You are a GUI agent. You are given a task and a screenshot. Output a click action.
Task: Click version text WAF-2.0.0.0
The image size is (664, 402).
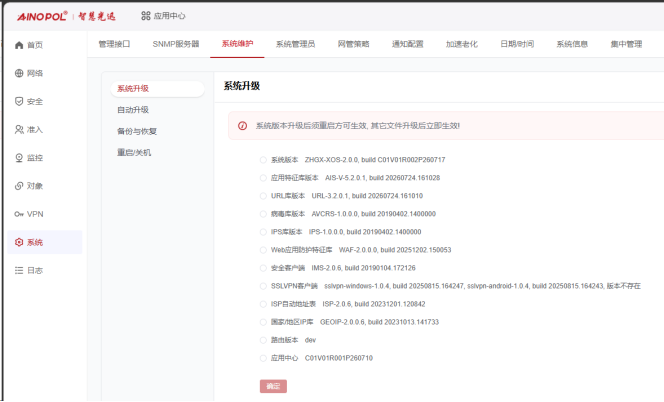tap(358, 250)
